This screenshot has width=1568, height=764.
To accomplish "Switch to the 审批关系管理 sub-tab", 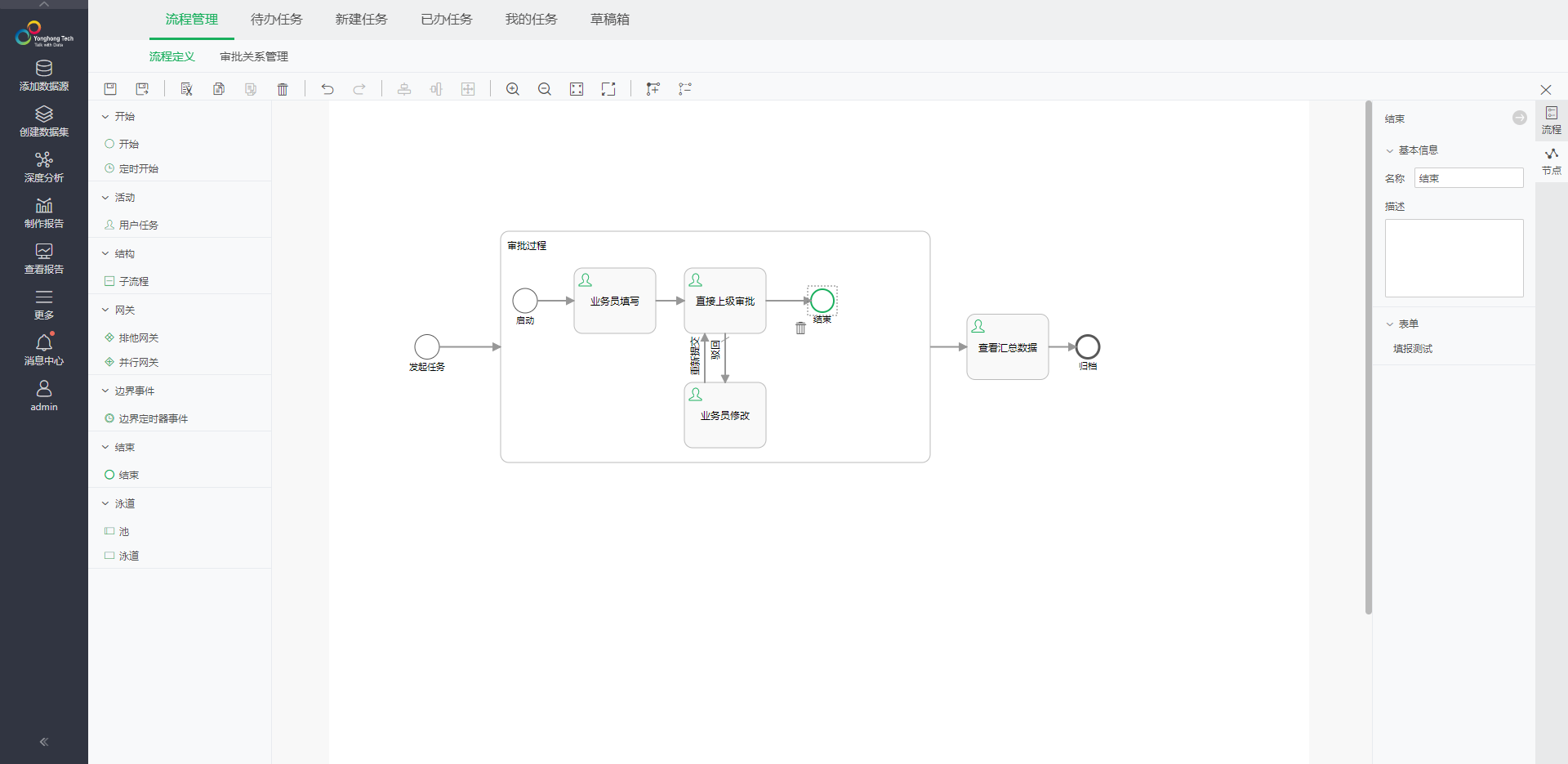I will click(254, 56).
